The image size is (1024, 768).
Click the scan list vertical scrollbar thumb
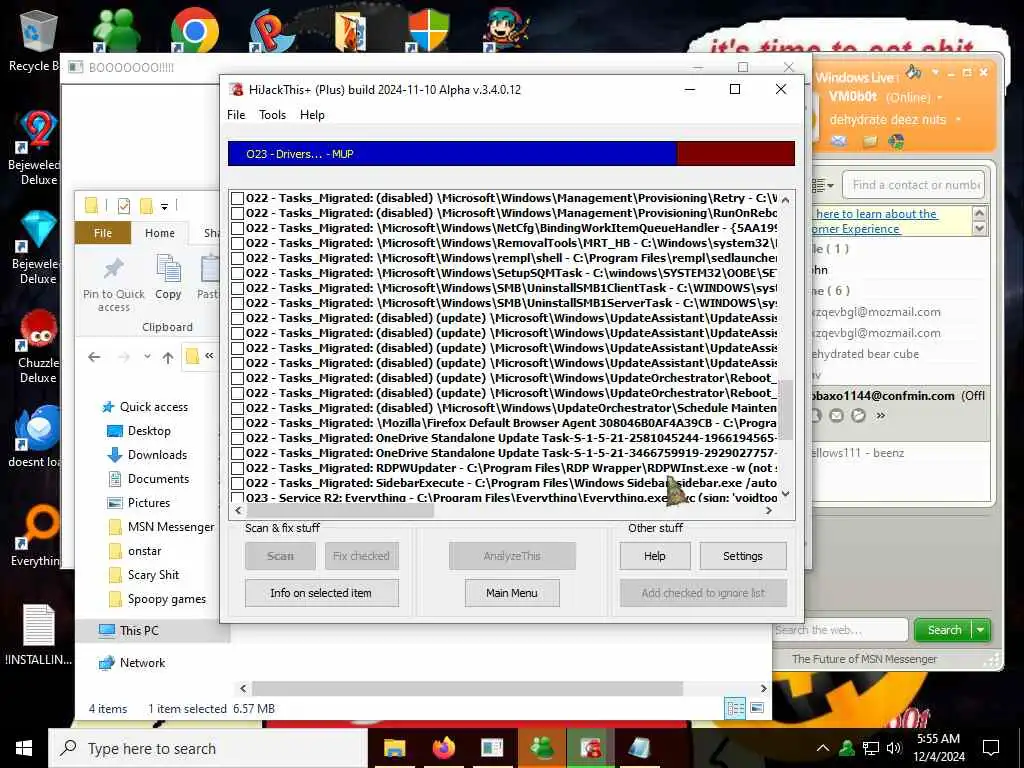point(786,410)
